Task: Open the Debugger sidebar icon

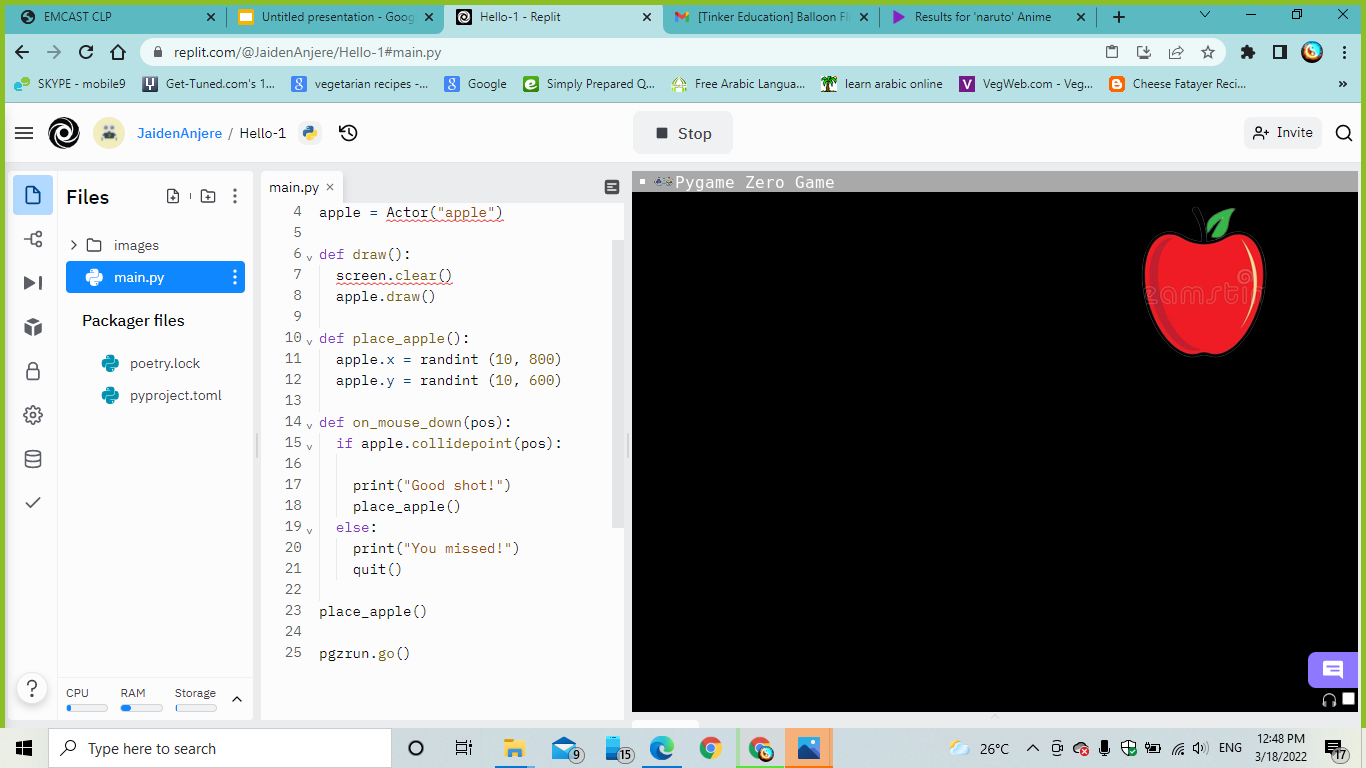Action: [x=33, y=283]
